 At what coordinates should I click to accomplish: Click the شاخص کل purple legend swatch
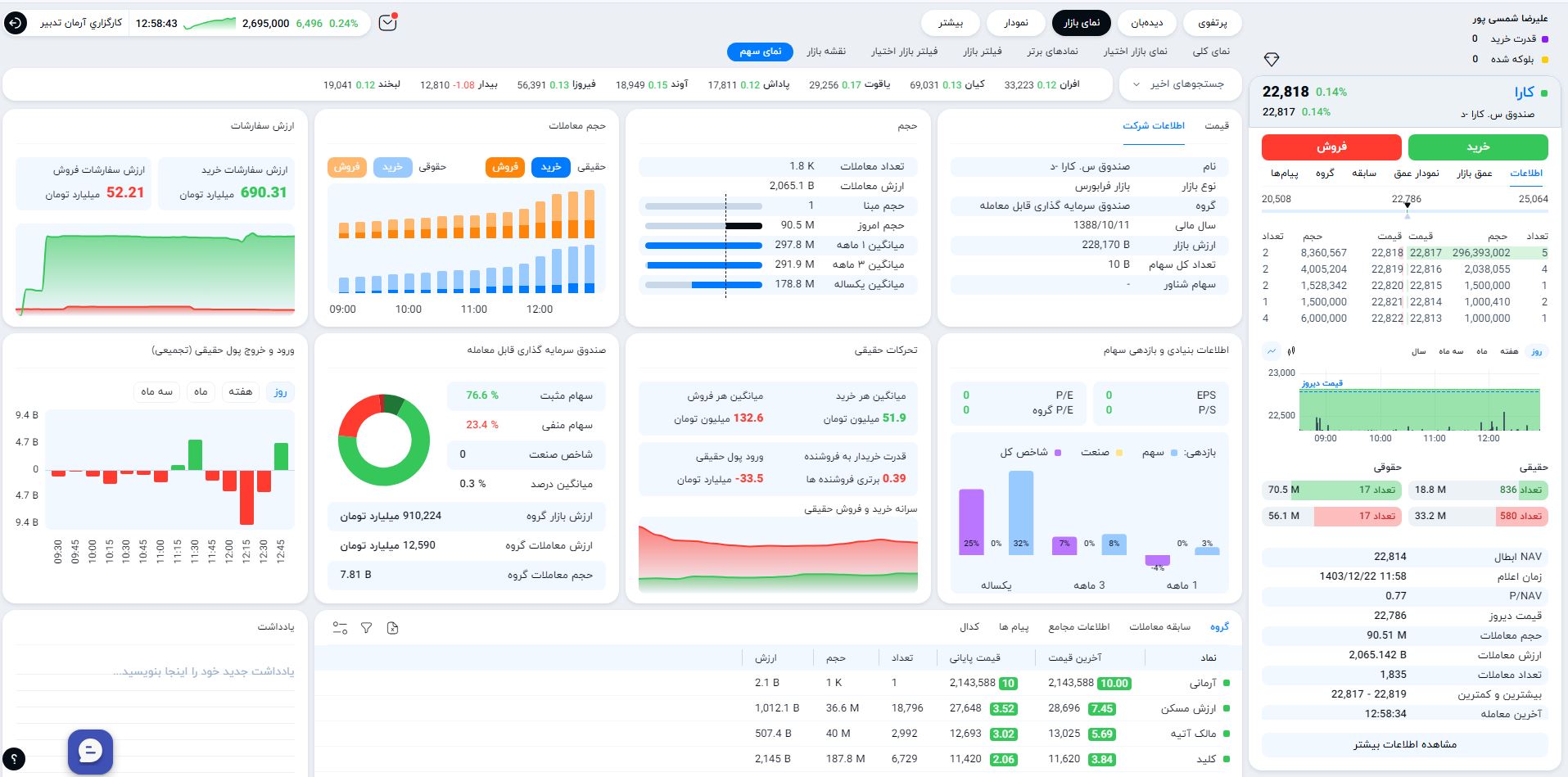pyautogui.click(x=1059, y=453)
